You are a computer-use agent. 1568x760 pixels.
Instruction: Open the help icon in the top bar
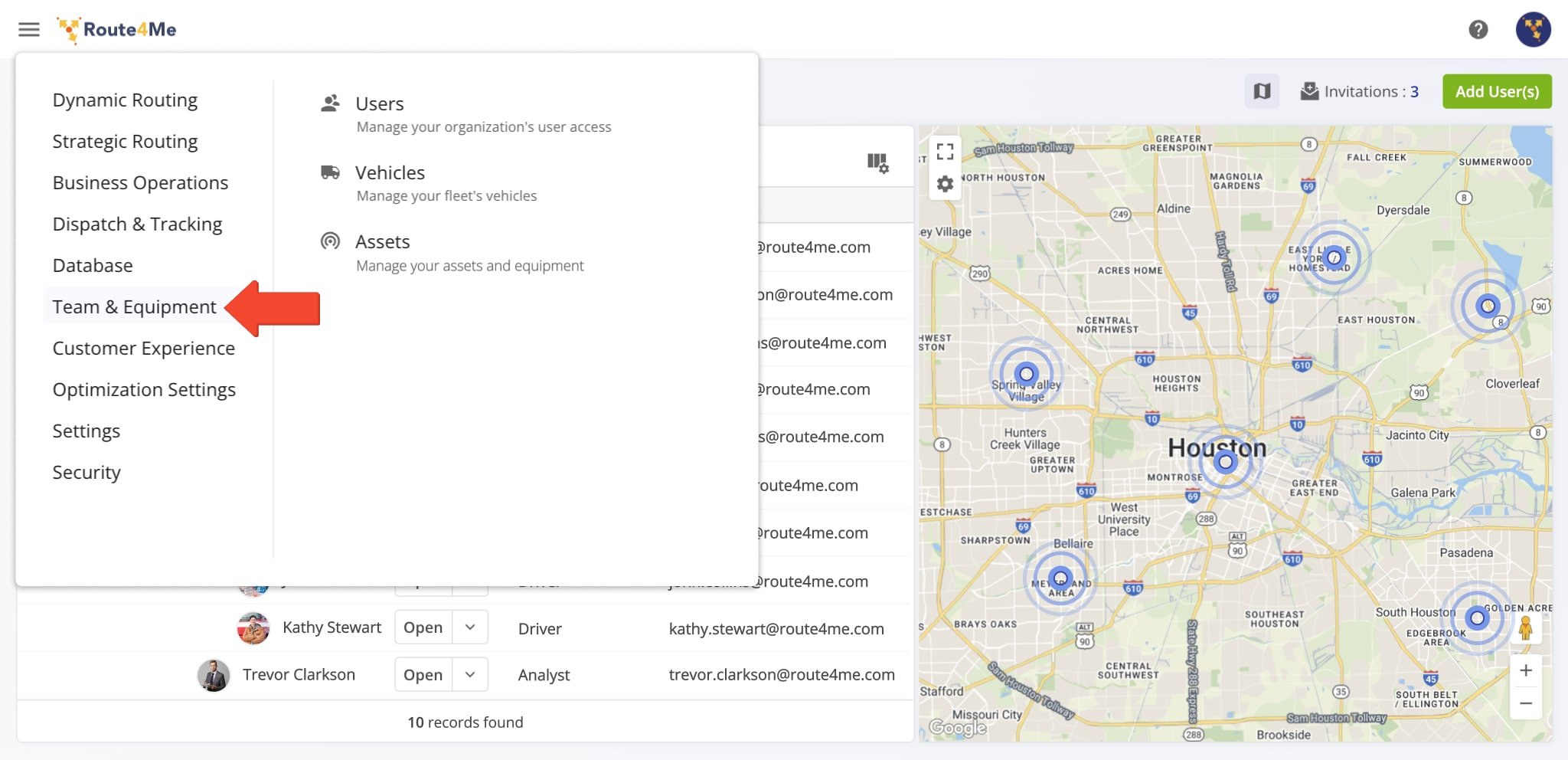pyautogui.click(x=1479, y=29)
